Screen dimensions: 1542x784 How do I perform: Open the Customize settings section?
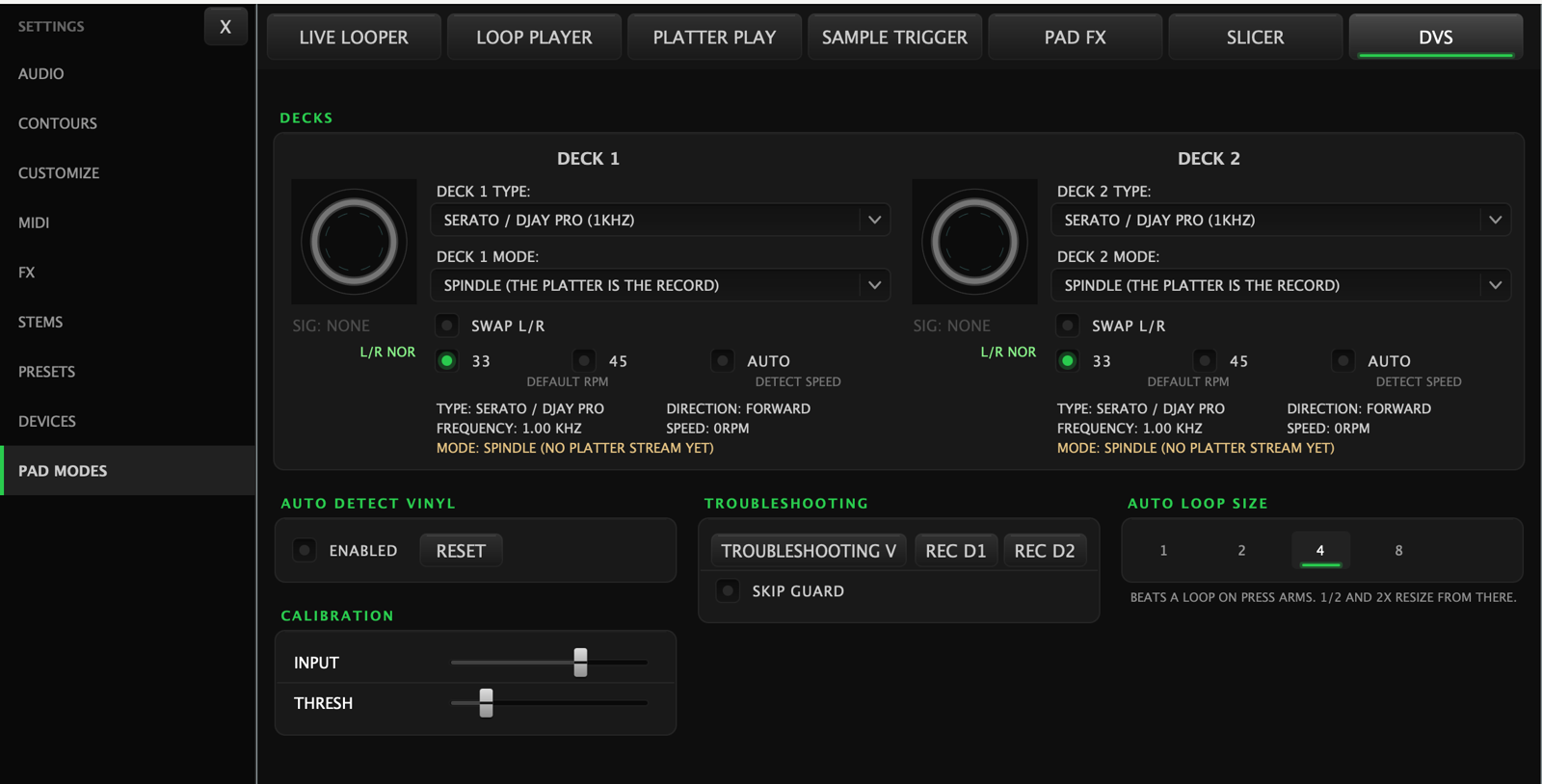point(127,172)
